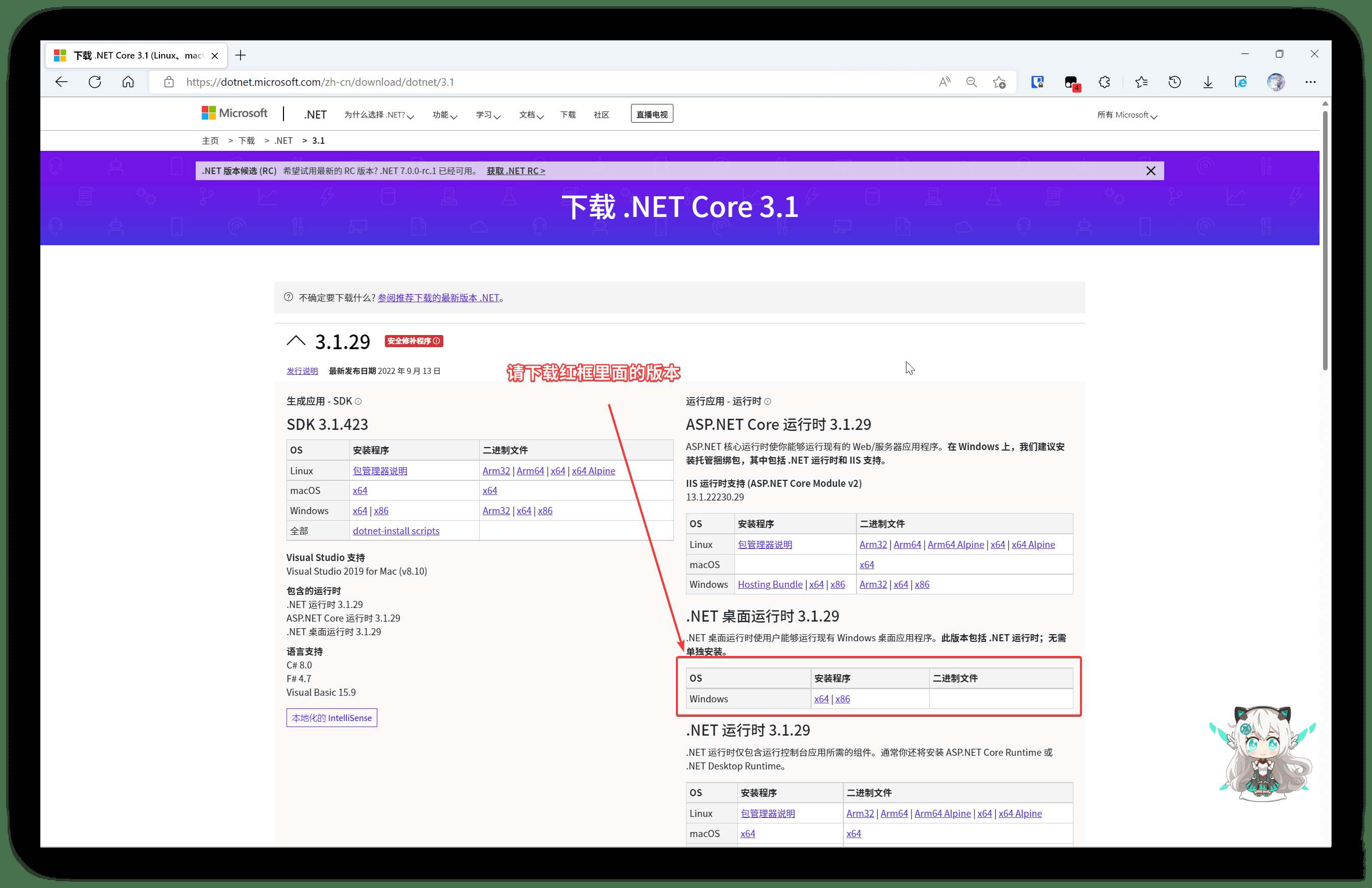Click the chibi anime mascot character
This screenshot has width=1372, height=888.
tap(1263, 753)
